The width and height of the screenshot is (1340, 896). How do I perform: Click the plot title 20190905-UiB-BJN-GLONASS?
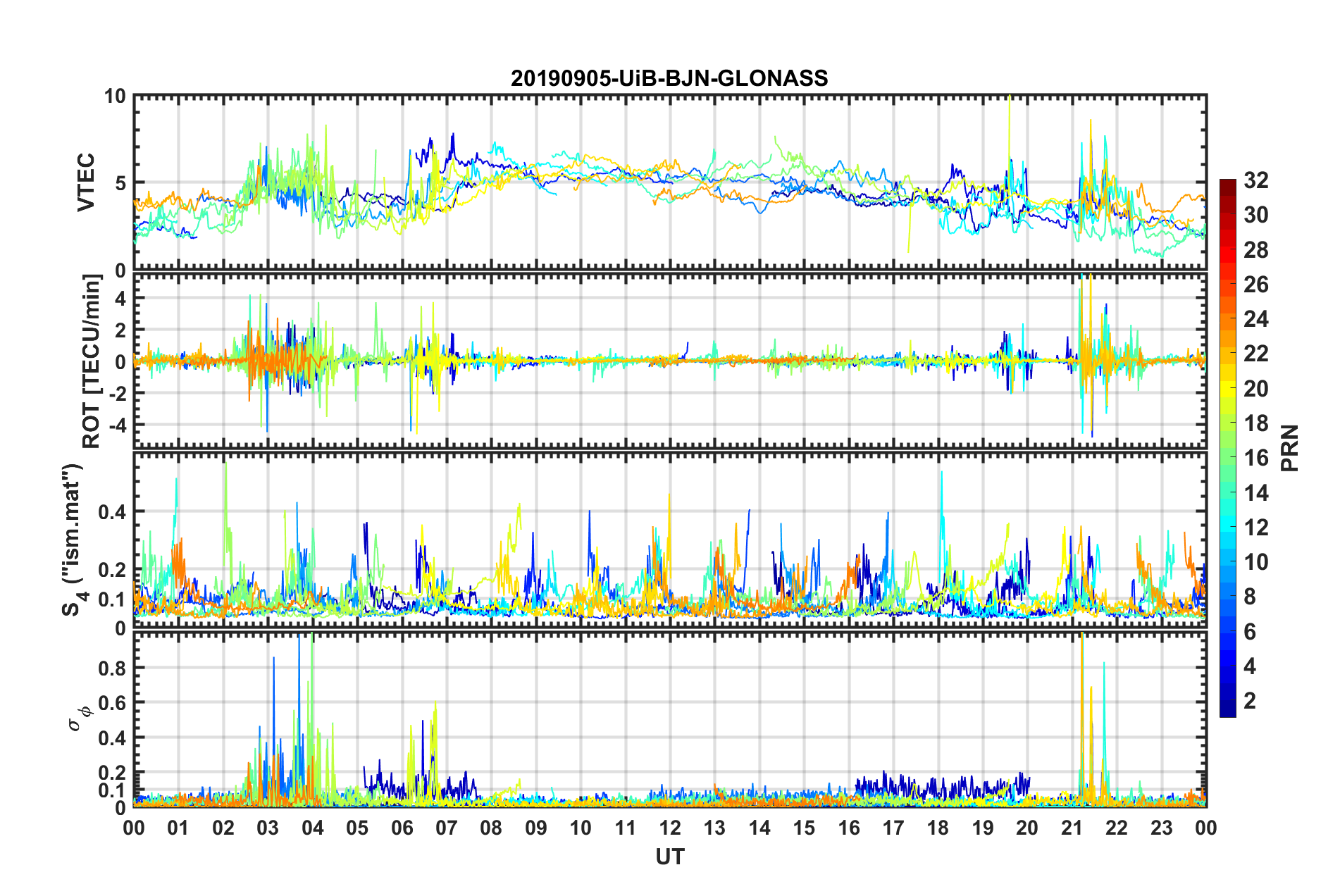[669, 78]
